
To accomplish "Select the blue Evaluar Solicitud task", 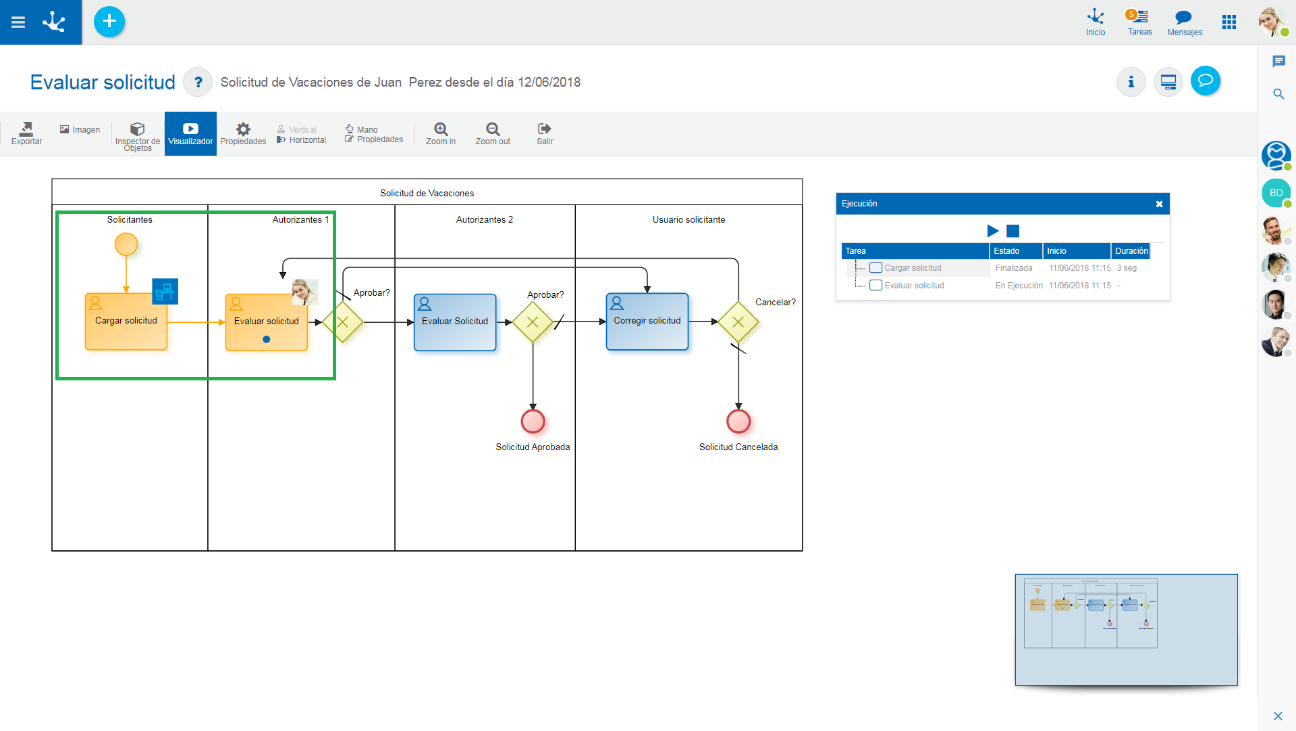I will pyautogui.click(x=455, y=322).
